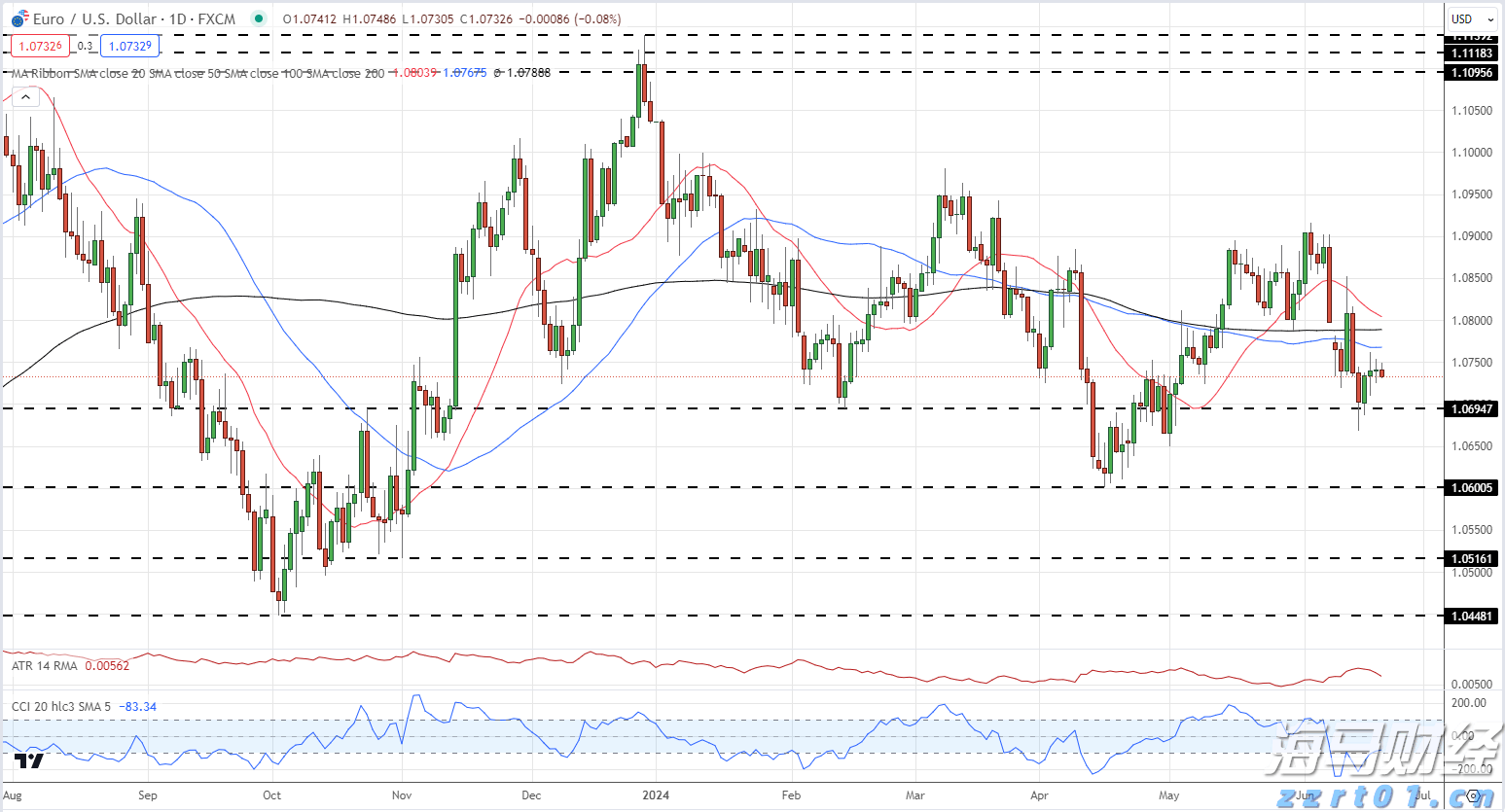
Task: Click the red sell price 1.07326 button
Action: [41, 46]
